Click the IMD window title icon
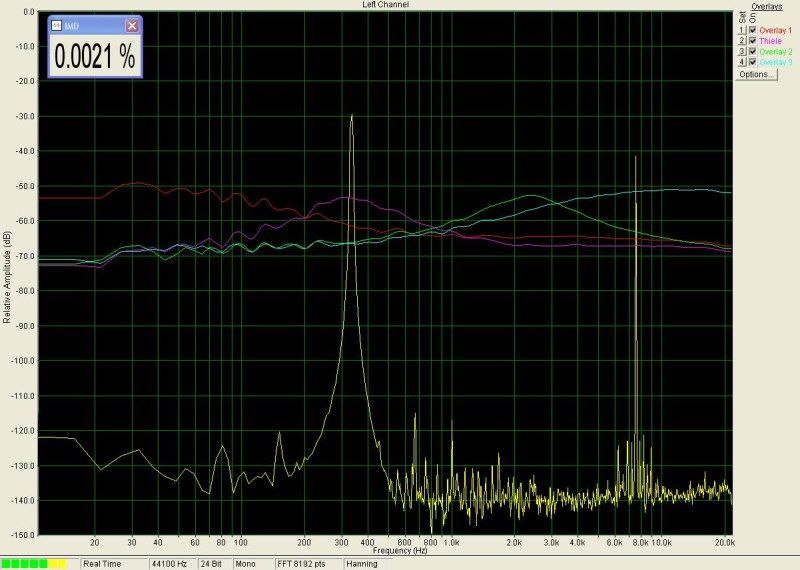 click(57, 26)
